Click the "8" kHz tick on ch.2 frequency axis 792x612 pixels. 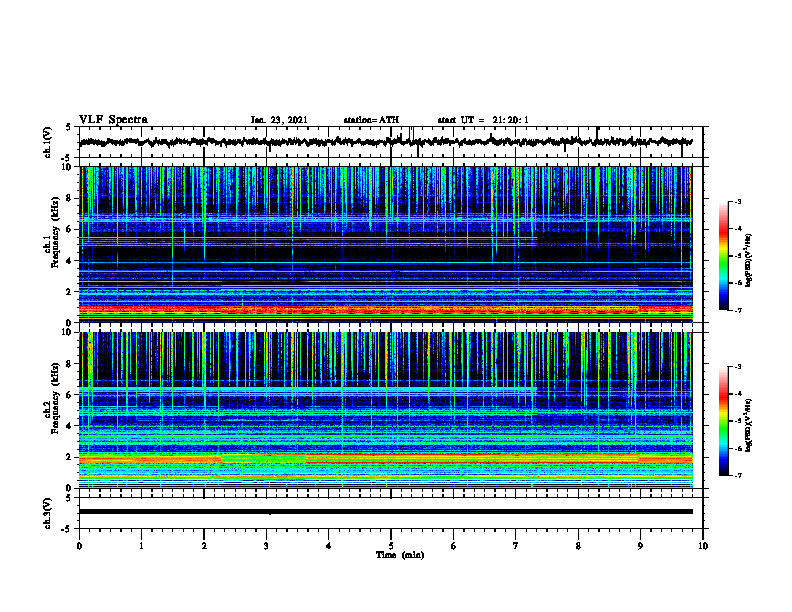70,364
